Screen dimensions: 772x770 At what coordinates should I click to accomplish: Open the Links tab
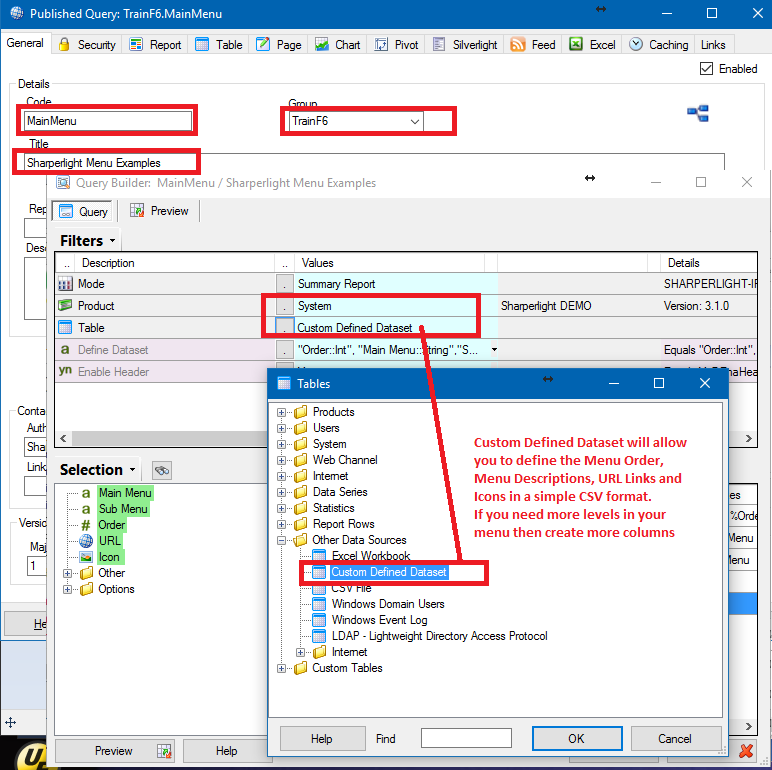pos(713,45)
